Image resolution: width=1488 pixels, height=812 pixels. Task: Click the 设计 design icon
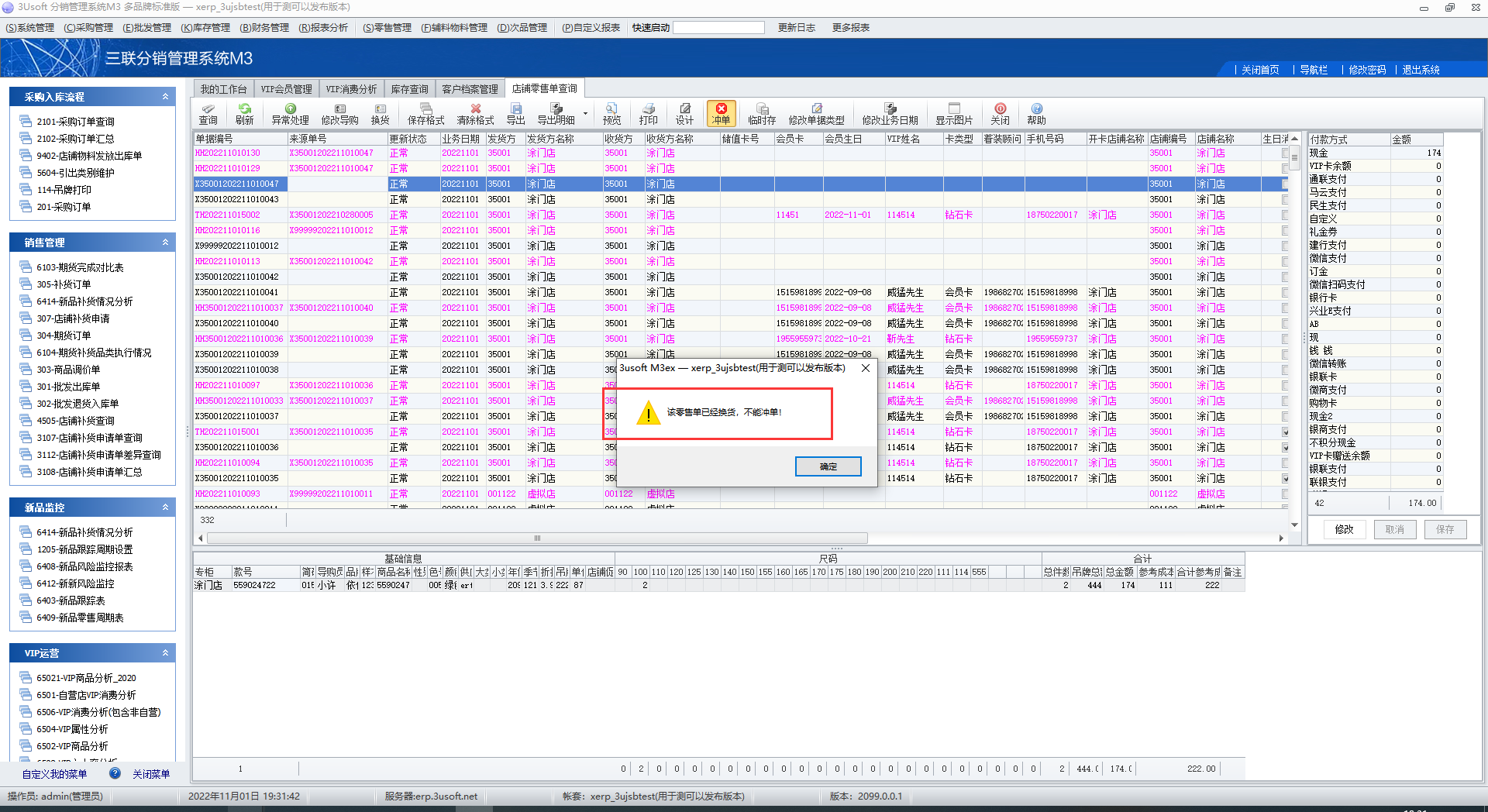click(685, 114)
